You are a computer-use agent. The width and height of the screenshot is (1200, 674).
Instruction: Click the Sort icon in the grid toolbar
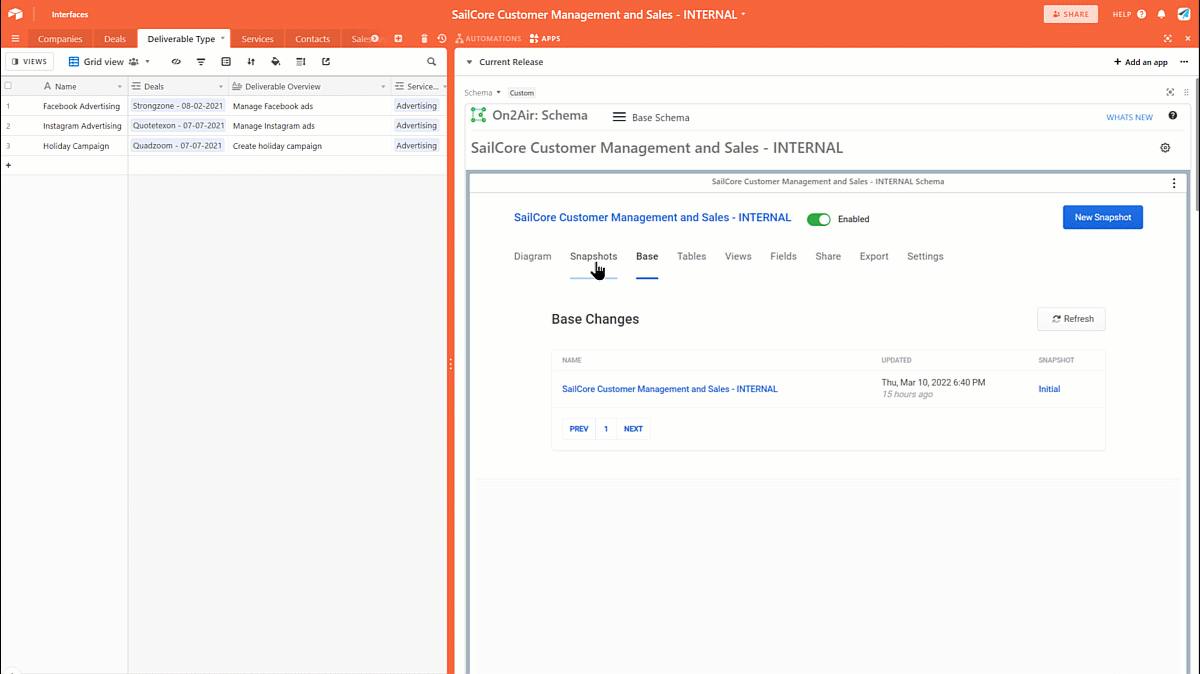click(x=252, y=61)
